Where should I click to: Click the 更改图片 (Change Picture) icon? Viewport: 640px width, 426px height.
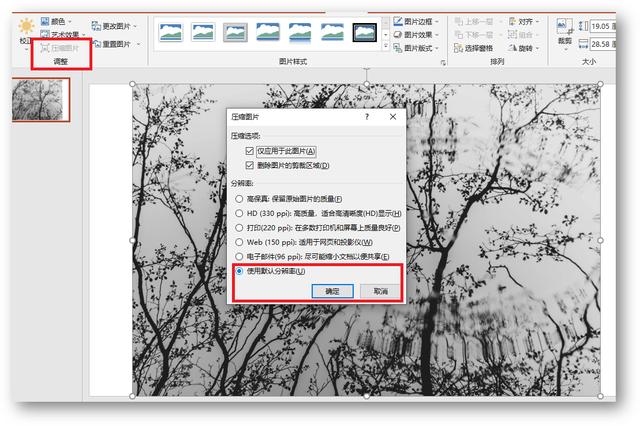96,26
